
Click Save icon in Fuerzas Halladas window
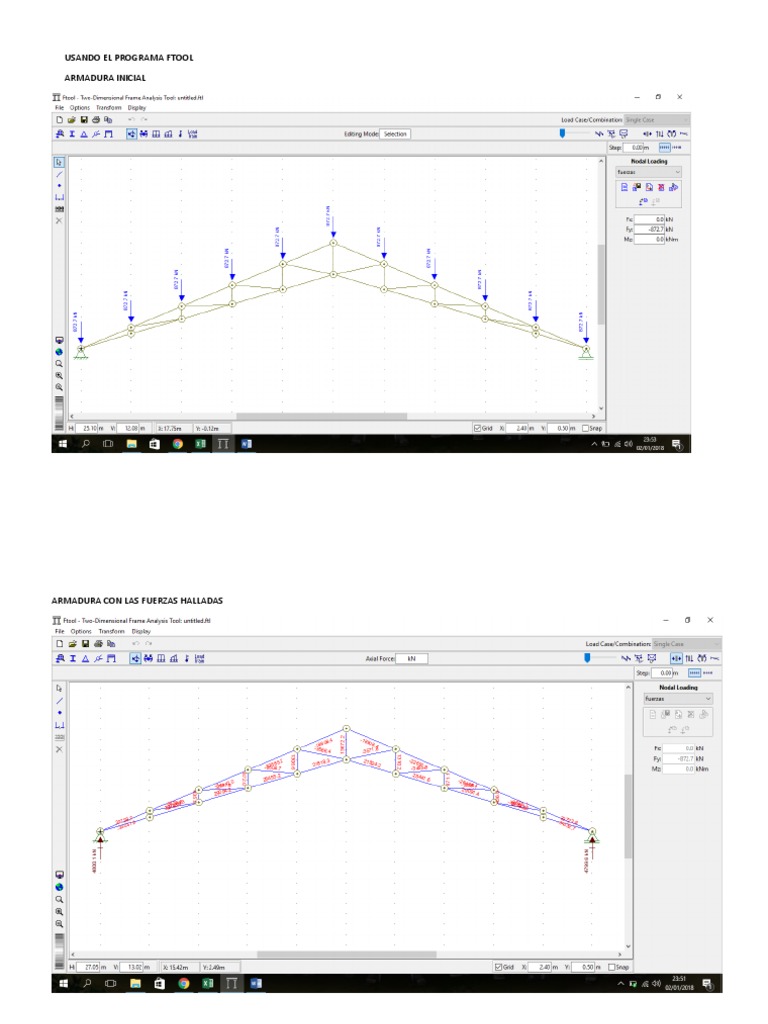pos(85,644)
